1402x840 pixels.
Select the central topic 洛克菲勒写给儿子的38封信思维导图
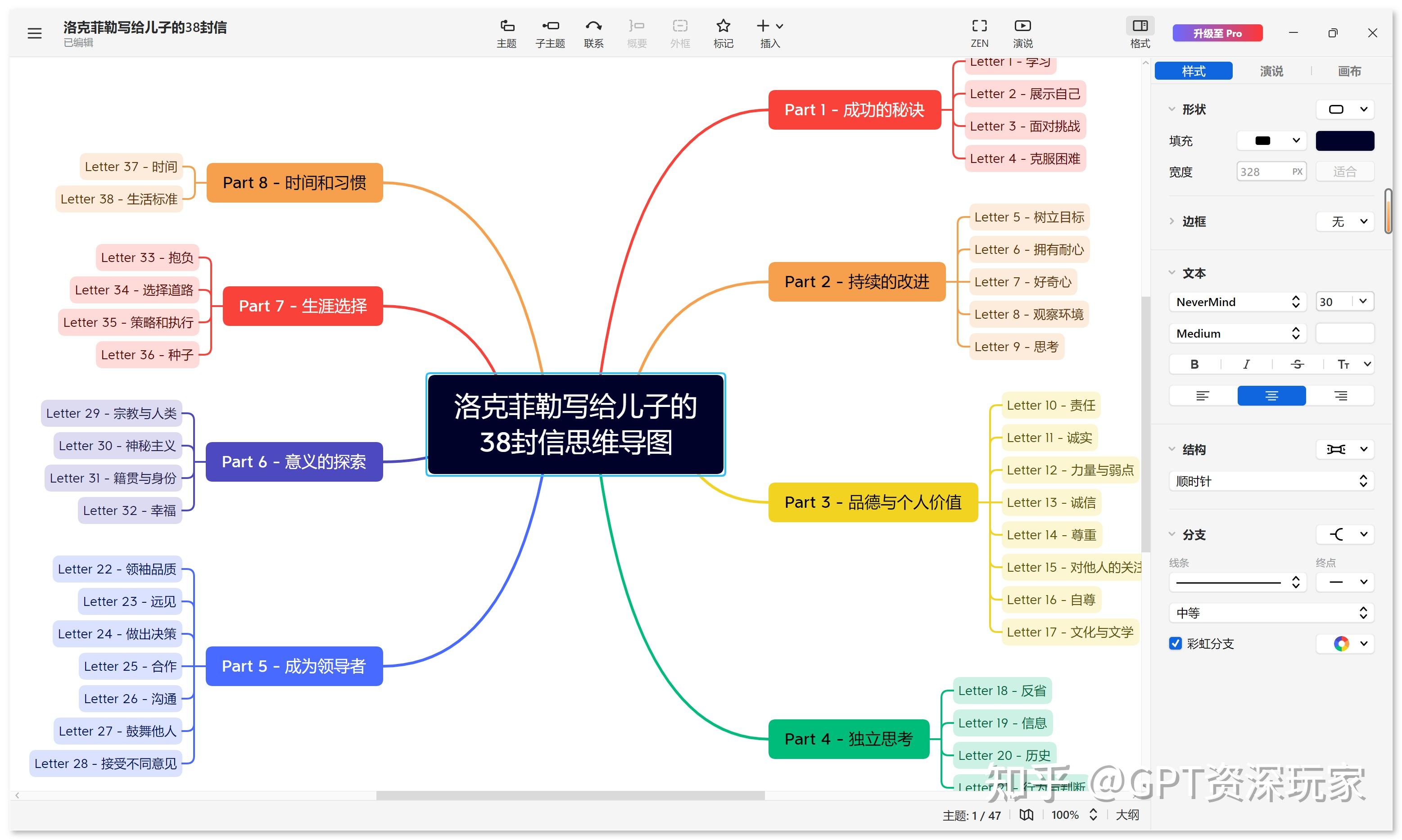pos(574,425)
